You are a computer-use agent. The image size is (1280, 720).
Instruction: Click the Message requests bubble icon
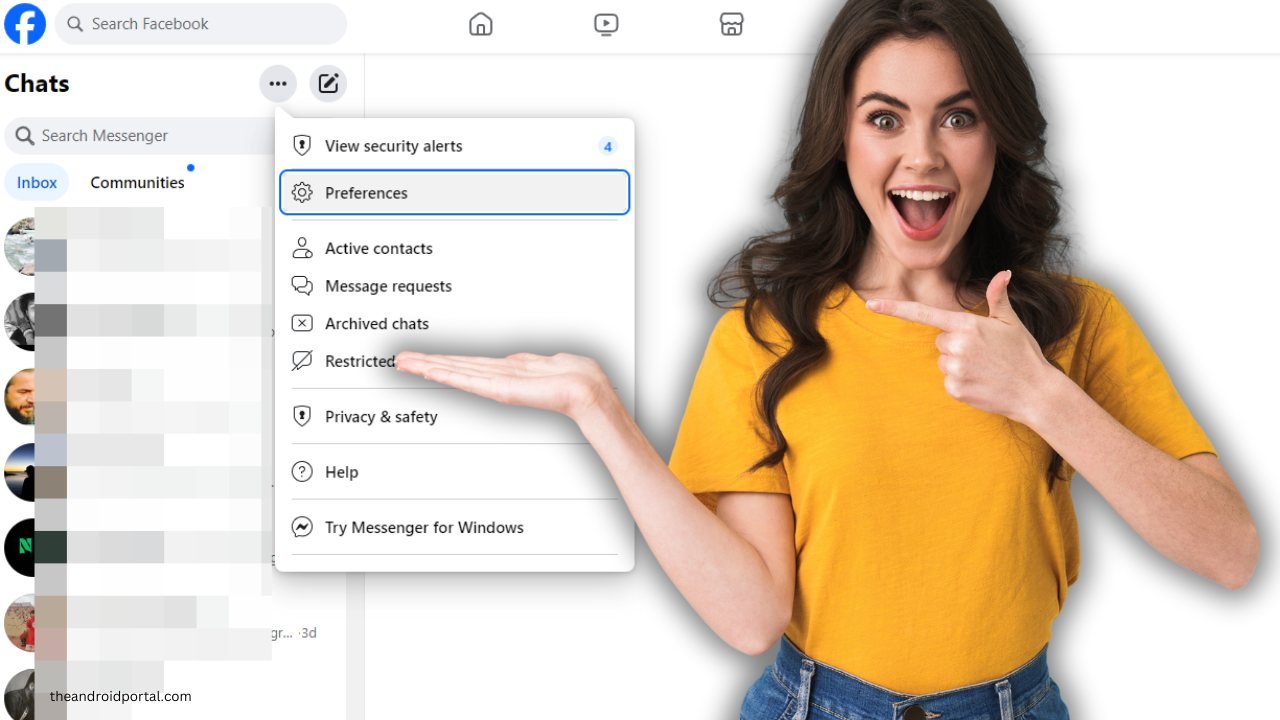pyautogui.click(x=302, y=286)
